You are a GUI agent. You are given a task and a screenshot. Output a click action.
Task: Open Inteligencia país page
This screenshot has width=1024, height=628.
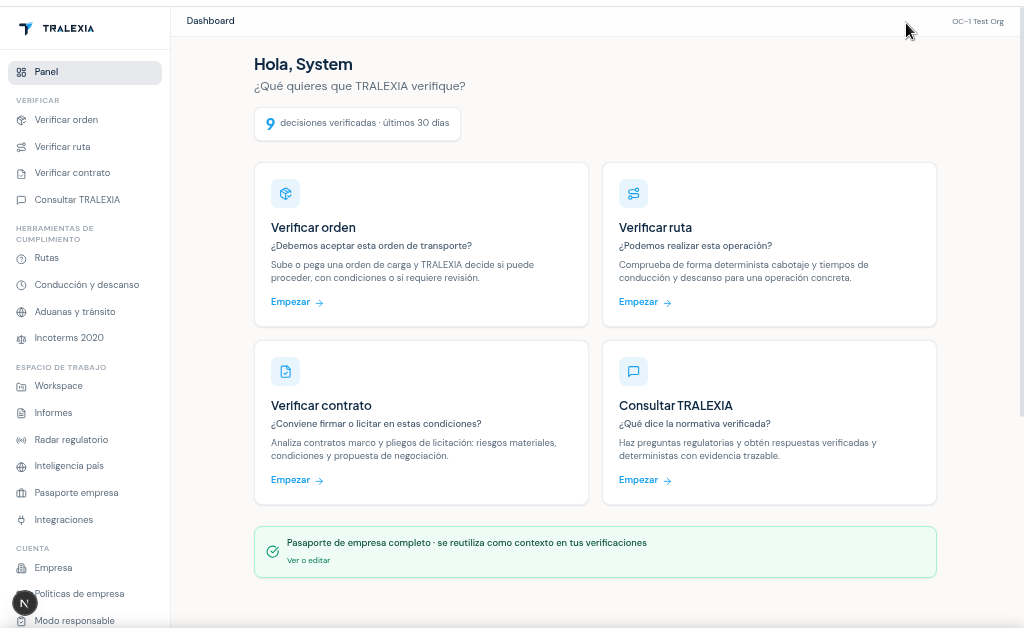[x=85, y=466]
